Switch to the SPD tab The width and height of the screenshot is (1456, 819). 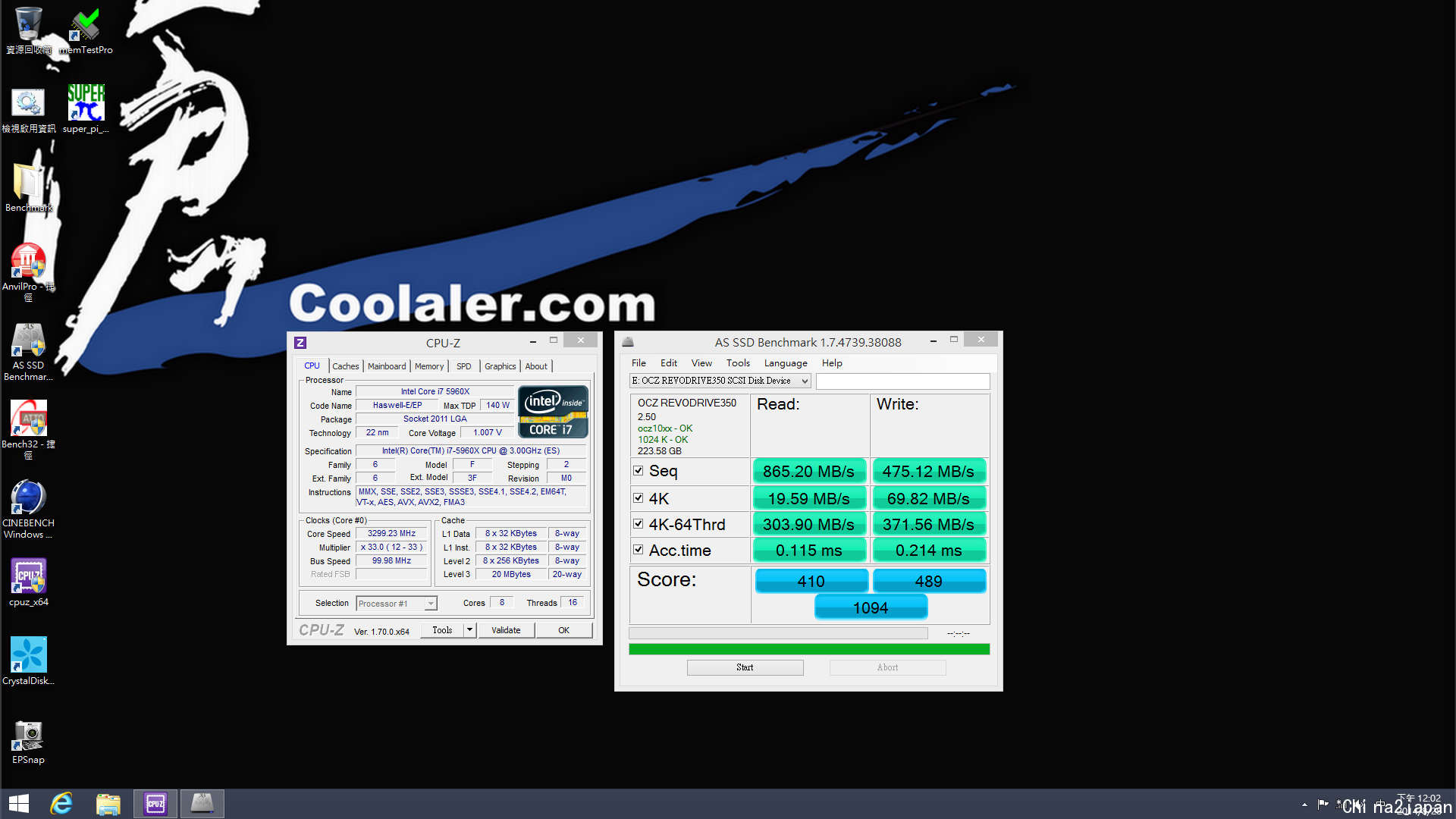pyautogui.click(x=464, y=366)
